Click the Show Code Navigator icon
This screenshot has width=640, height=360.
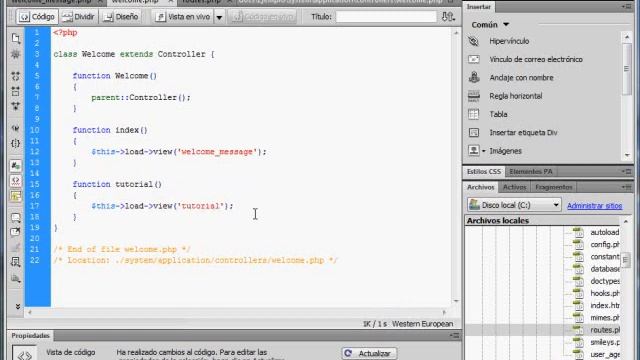pos(16,54)
